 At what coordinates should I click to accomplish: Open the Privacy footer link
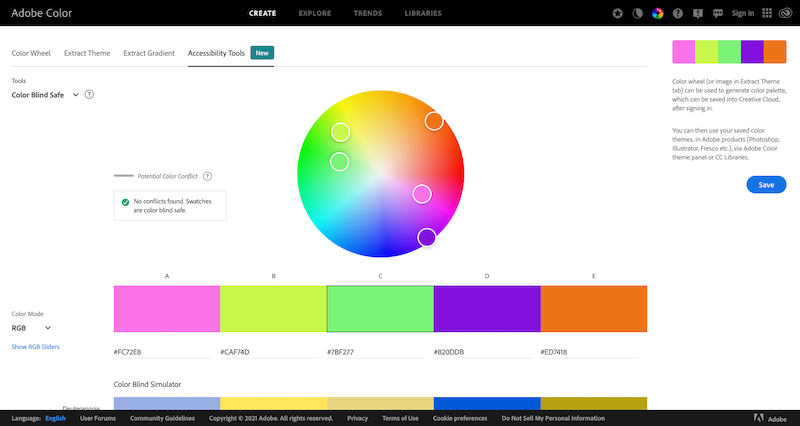[x=357, y=418]
